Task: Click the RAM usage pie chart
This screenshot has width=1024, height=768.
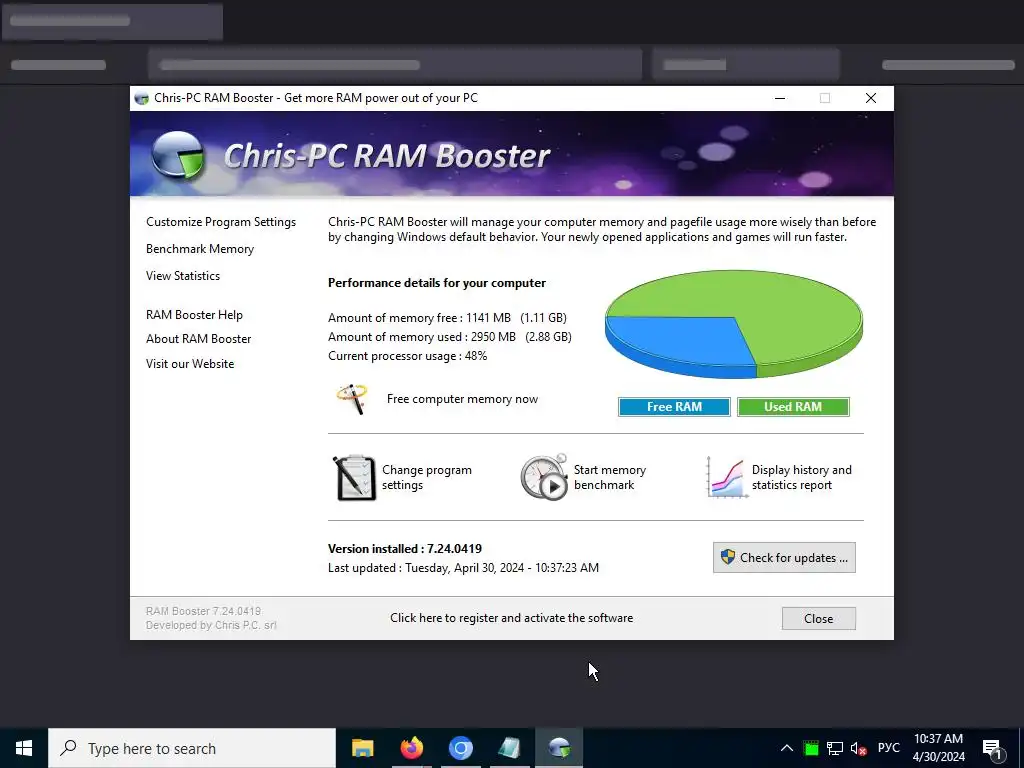Action: tap(733, 324)
